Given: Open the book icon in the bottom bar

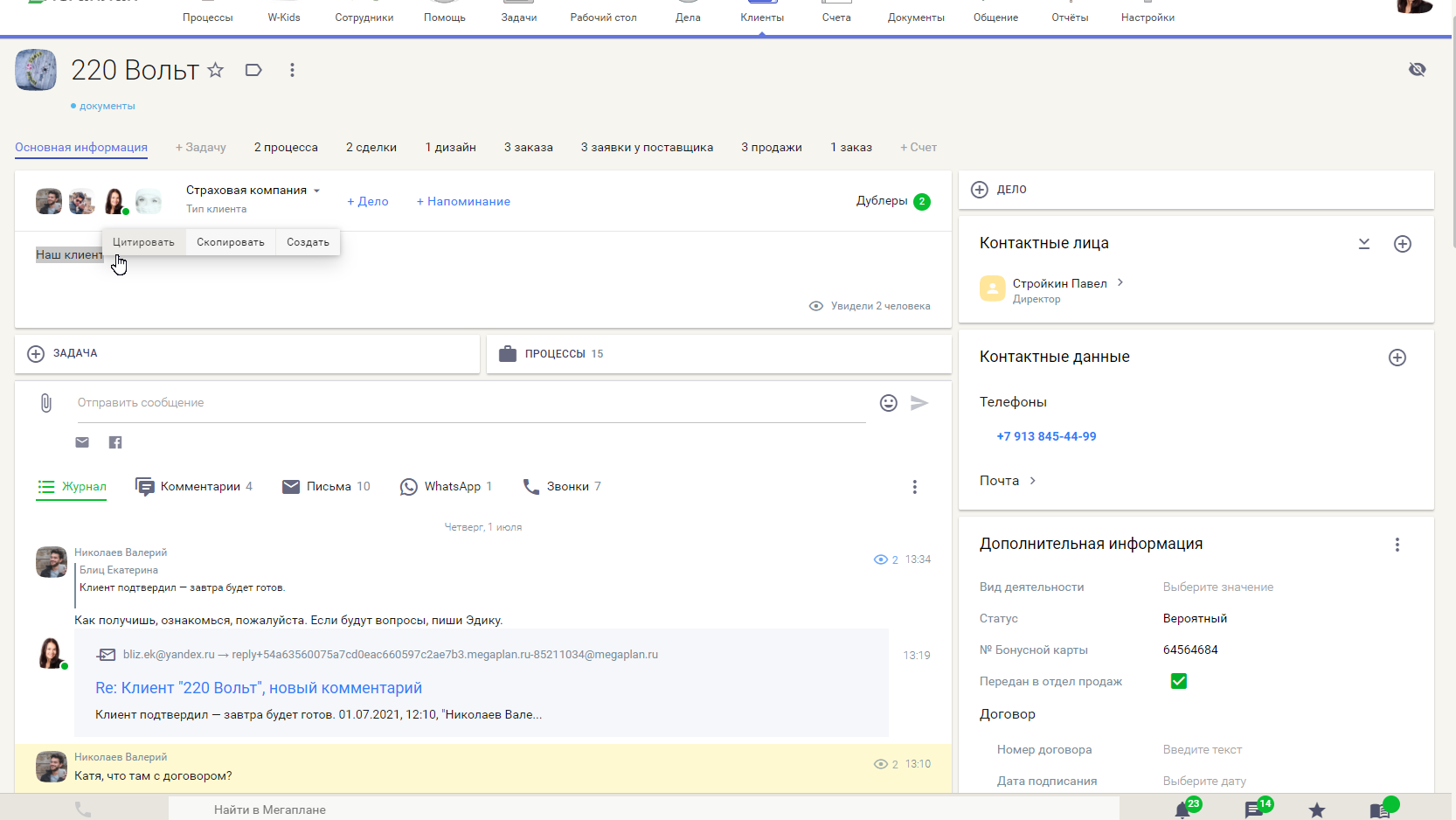Looking at the screenshot, I should click(1380, 810).
